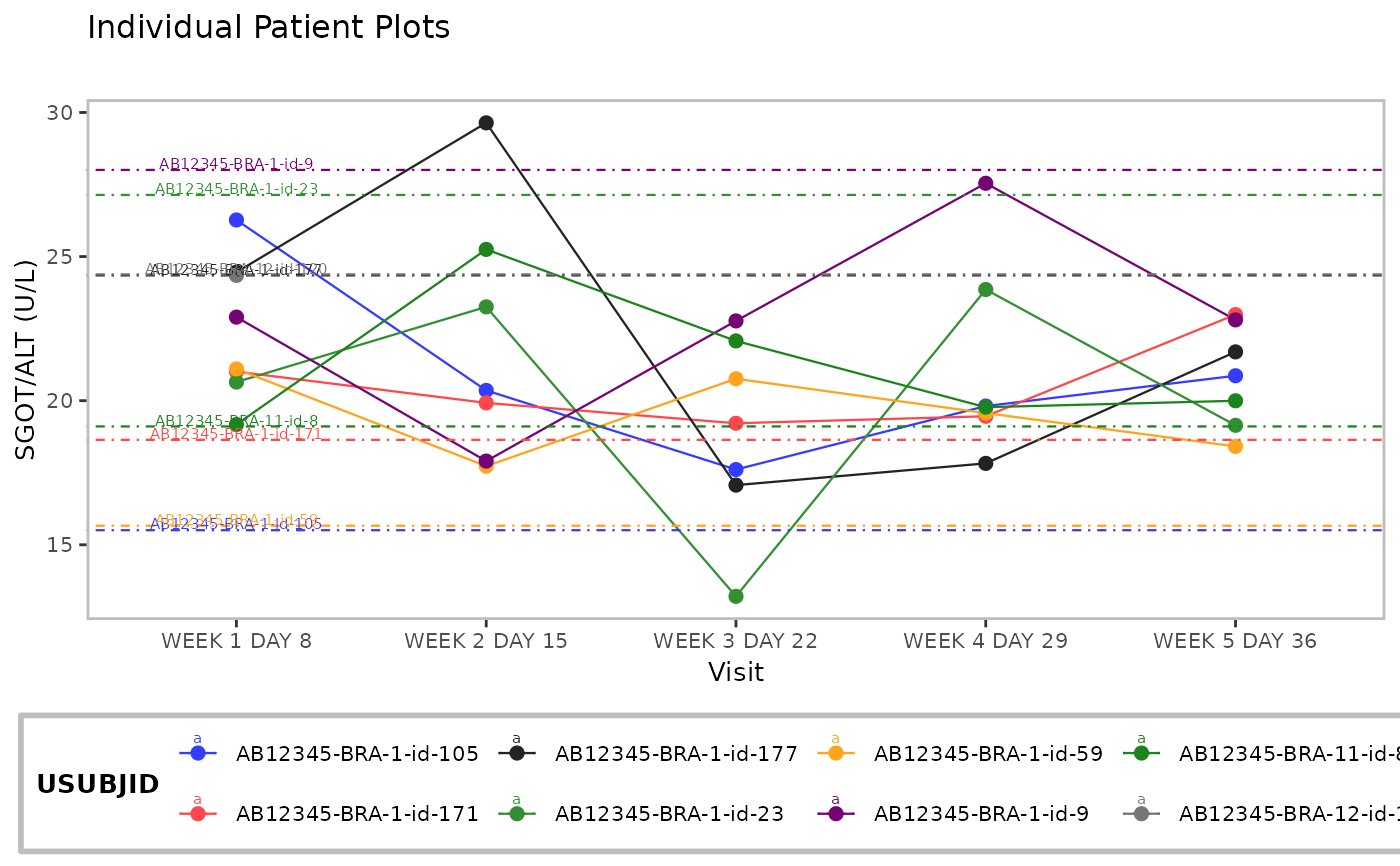This screenshot has width=1400, height=866.
Task: Click the red AB12345-BRA-1-id-171 reference line label
Action: [x=236, y=434]
